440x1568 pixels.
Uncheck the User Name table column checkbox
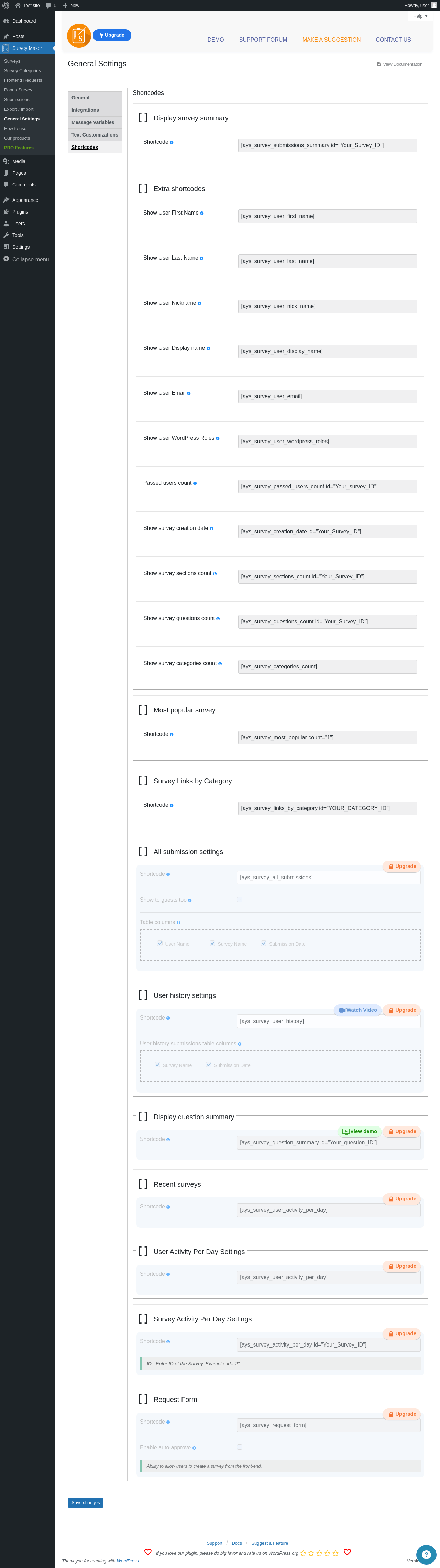(160, 944)
